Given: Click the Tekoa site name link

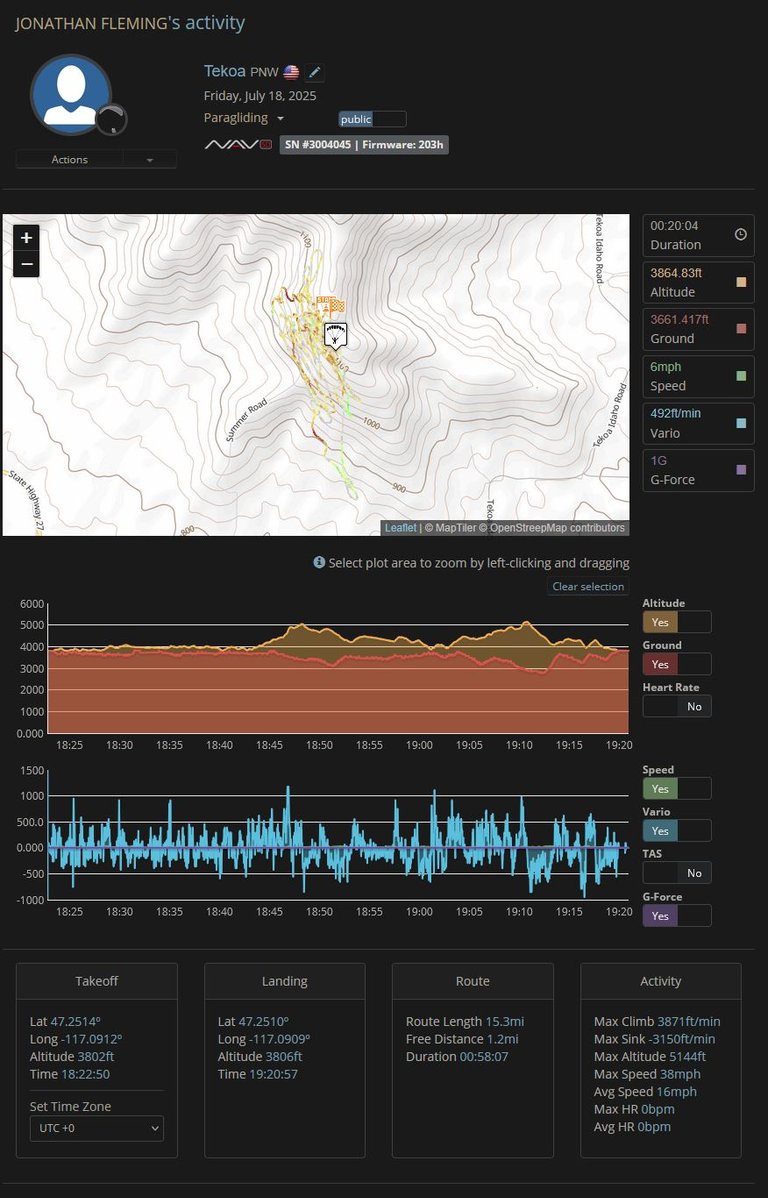Looking at the screenshot, I should [x=225, y=71].
